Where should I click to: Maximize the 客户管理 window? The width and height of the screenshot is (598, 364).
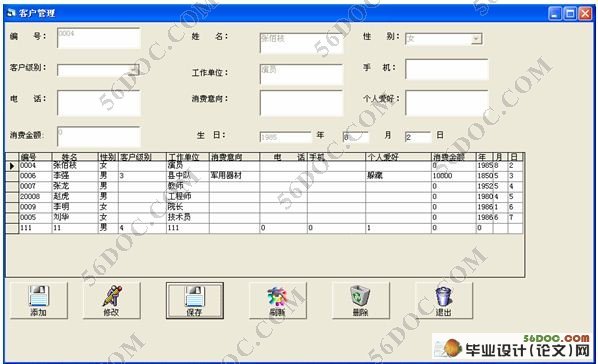(570, 14)
